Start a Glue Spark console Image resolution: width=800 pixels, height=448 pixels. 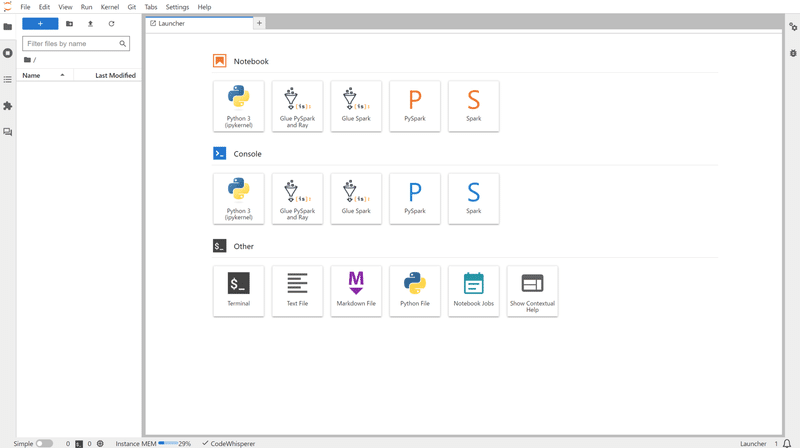tap(356, 198)
